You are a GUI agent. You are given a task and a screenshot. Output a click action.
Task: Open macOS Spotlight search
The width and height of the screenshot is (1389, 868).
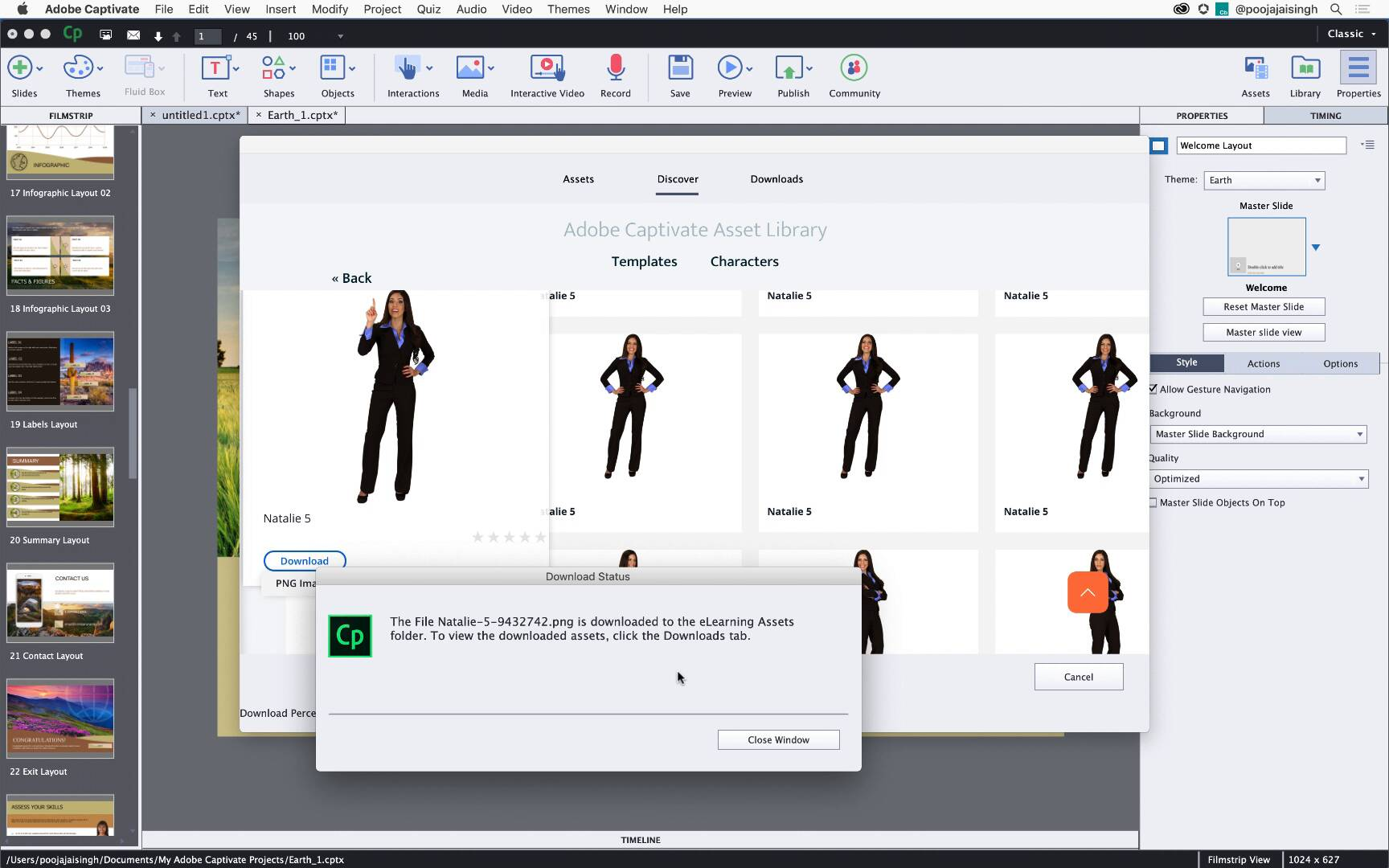pos(1336,10)
